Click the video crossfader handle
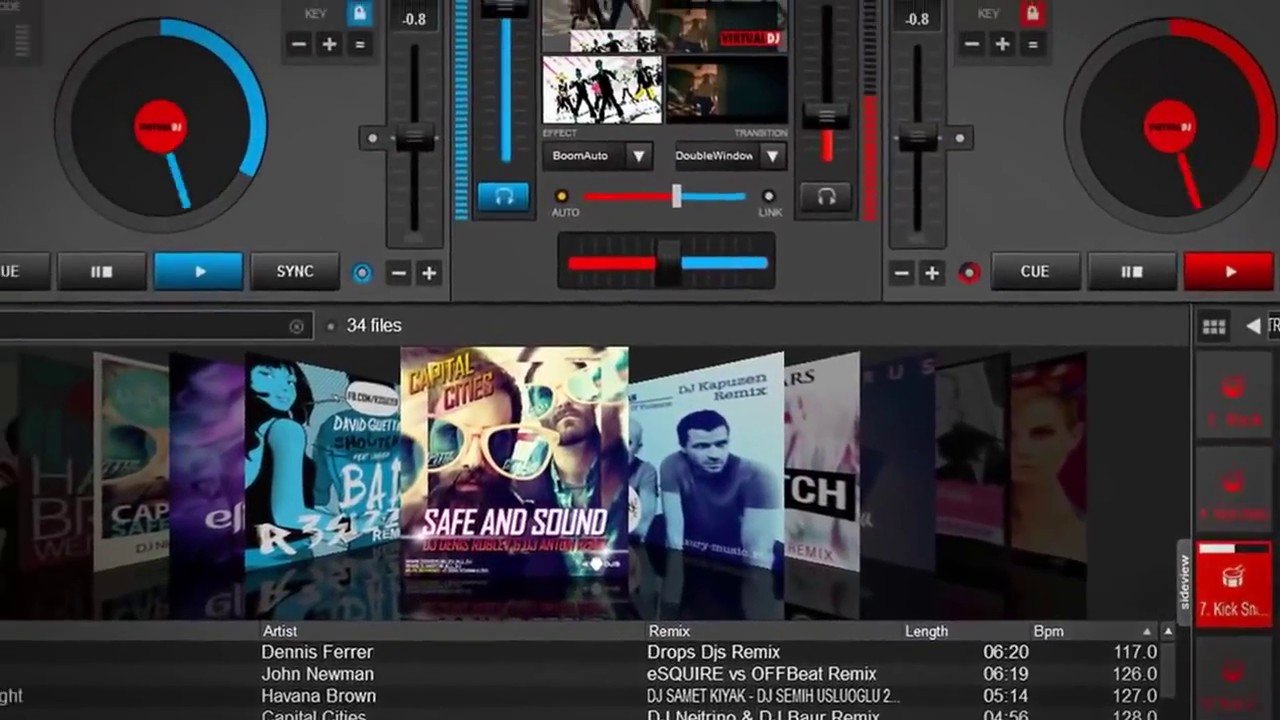Screen dimensions: 1280x720 pyautogui.click(x=677, y=196)
